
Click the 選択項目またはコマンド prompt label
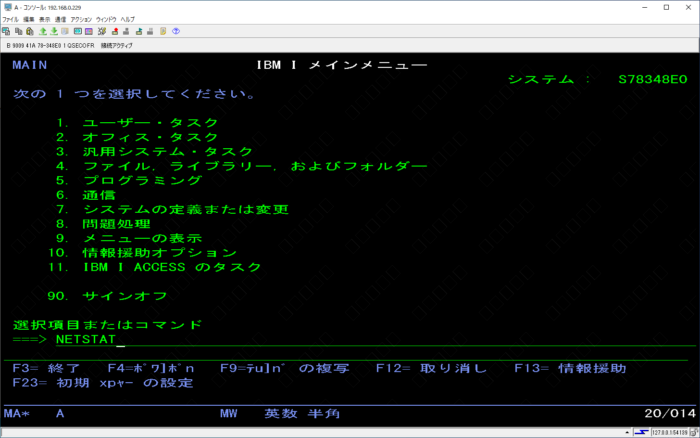[107, 325]
